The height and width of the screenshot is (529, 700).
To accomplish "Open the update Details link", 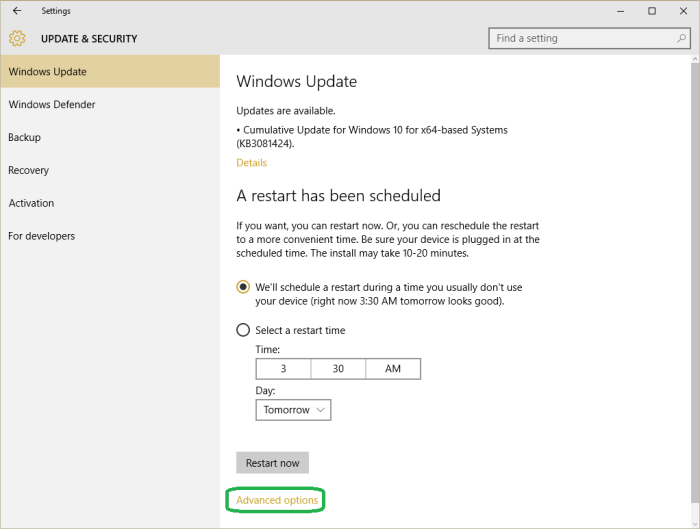I will point(251,162).
